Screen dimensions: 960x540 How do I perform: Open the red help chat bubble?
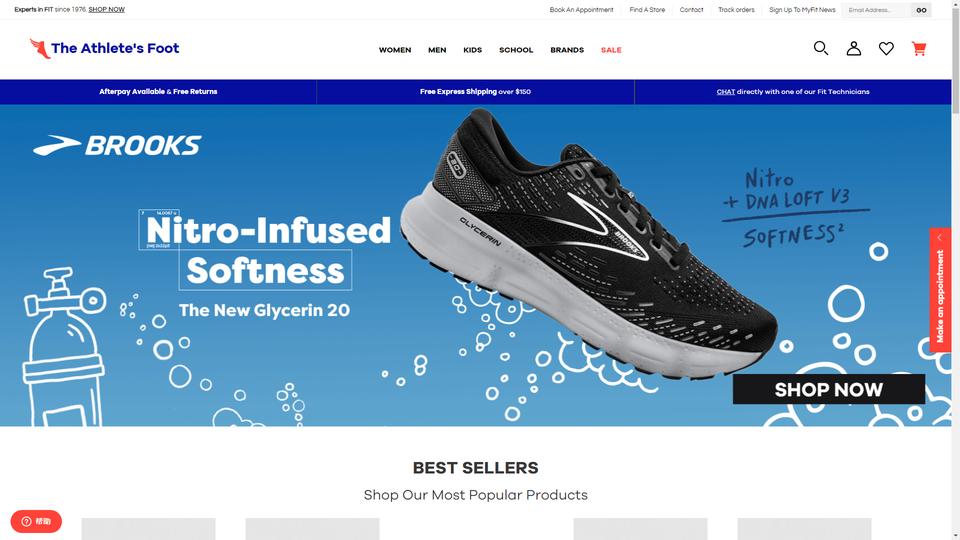point(36,522)
